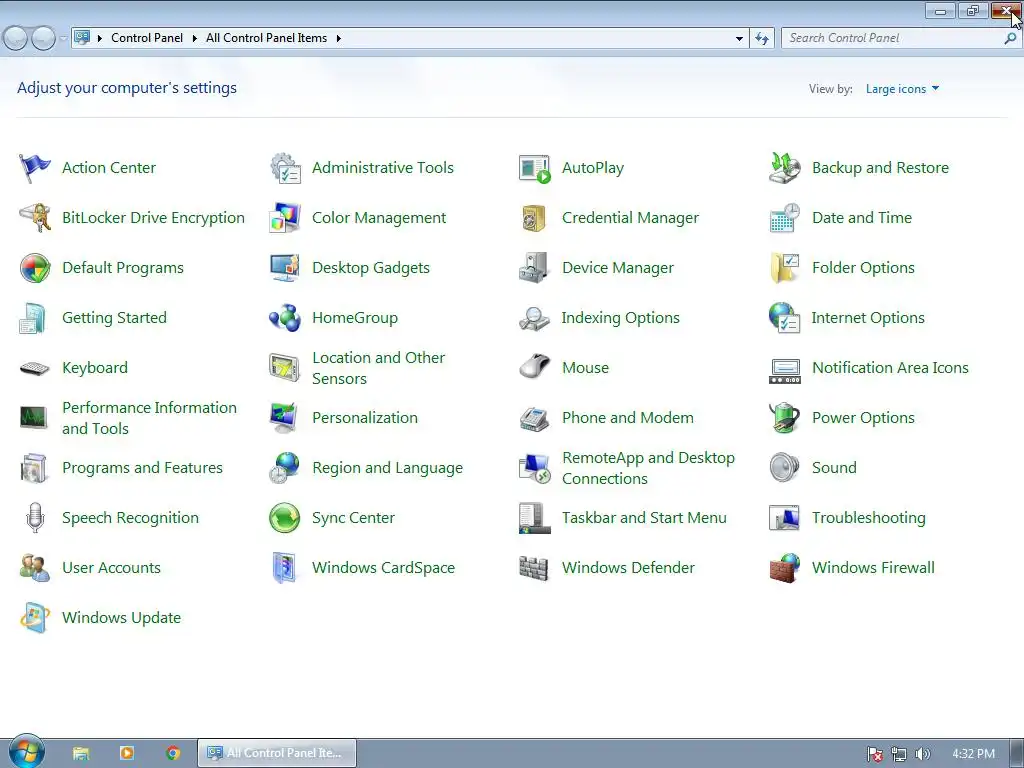Launch Windows Media Player from taskbar
1024x768 pixels.
coord(127,754)
